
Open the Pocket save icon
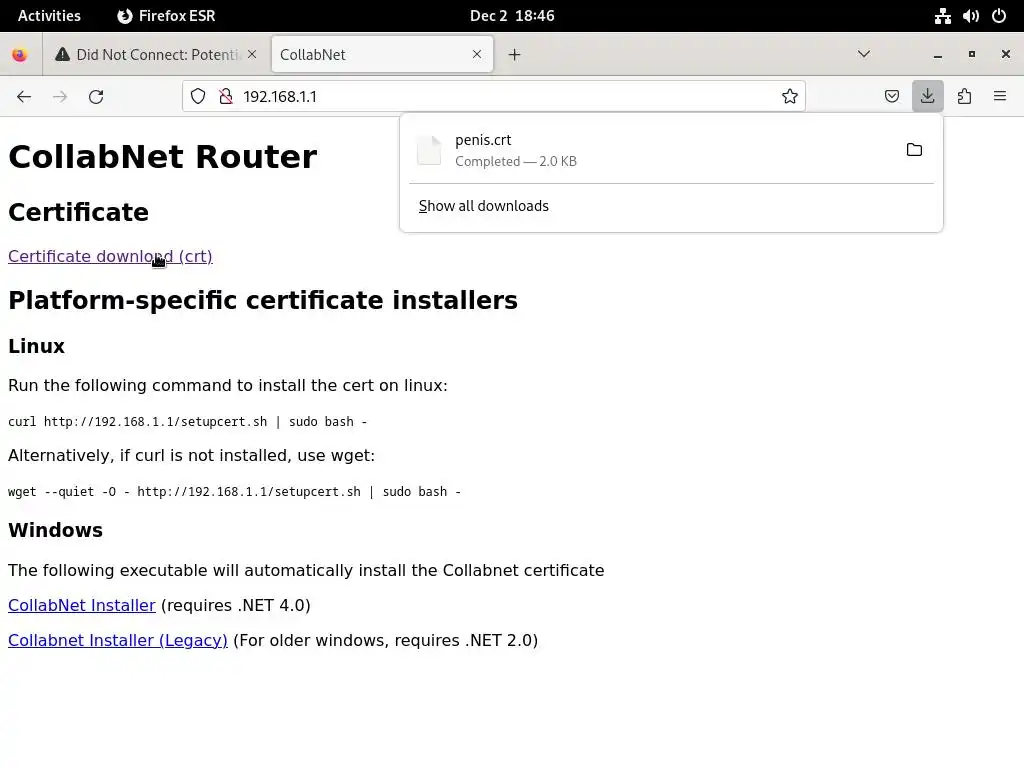point(891,97)
